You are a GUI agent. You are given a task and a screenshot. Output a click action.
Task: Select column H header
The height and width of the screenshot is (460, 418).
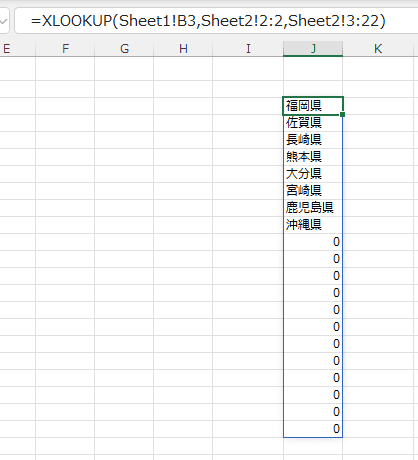coord(183,49)
